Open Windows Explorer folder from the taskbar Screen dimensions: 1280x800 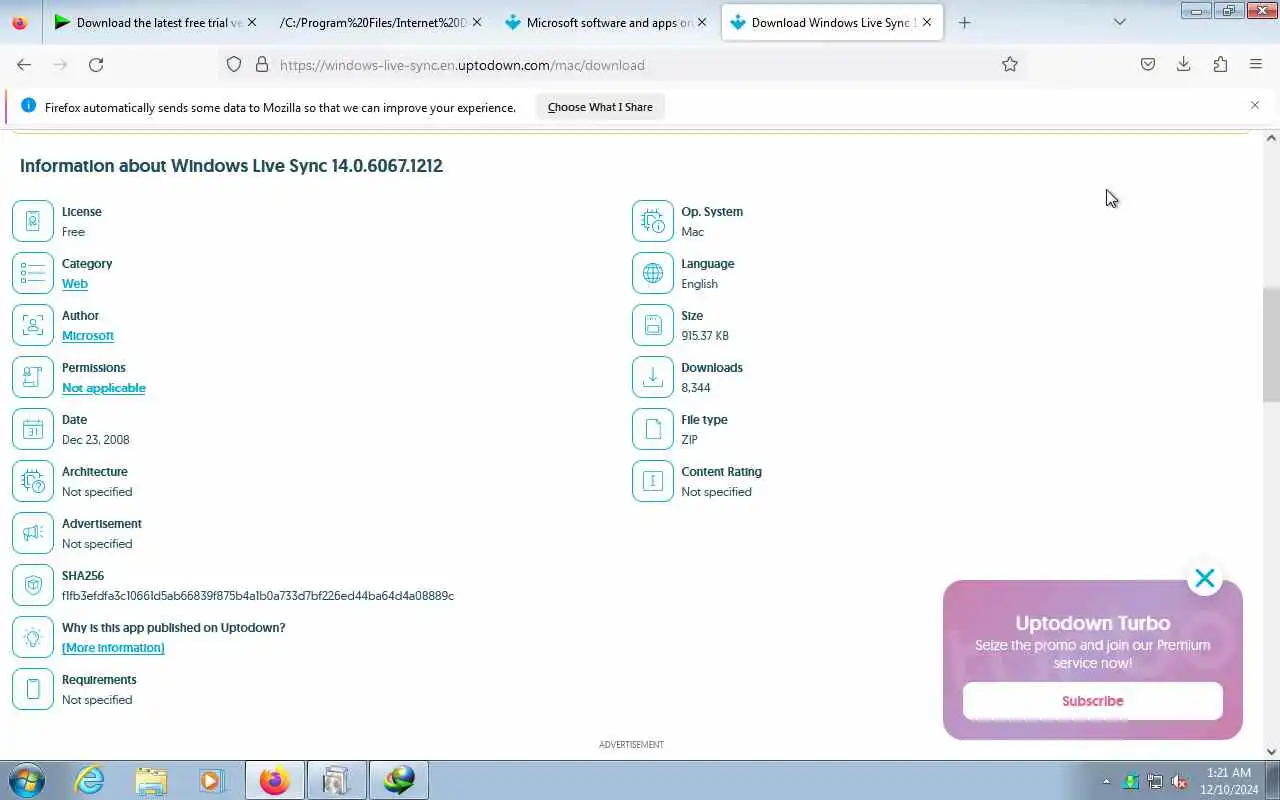pos(151,780)
